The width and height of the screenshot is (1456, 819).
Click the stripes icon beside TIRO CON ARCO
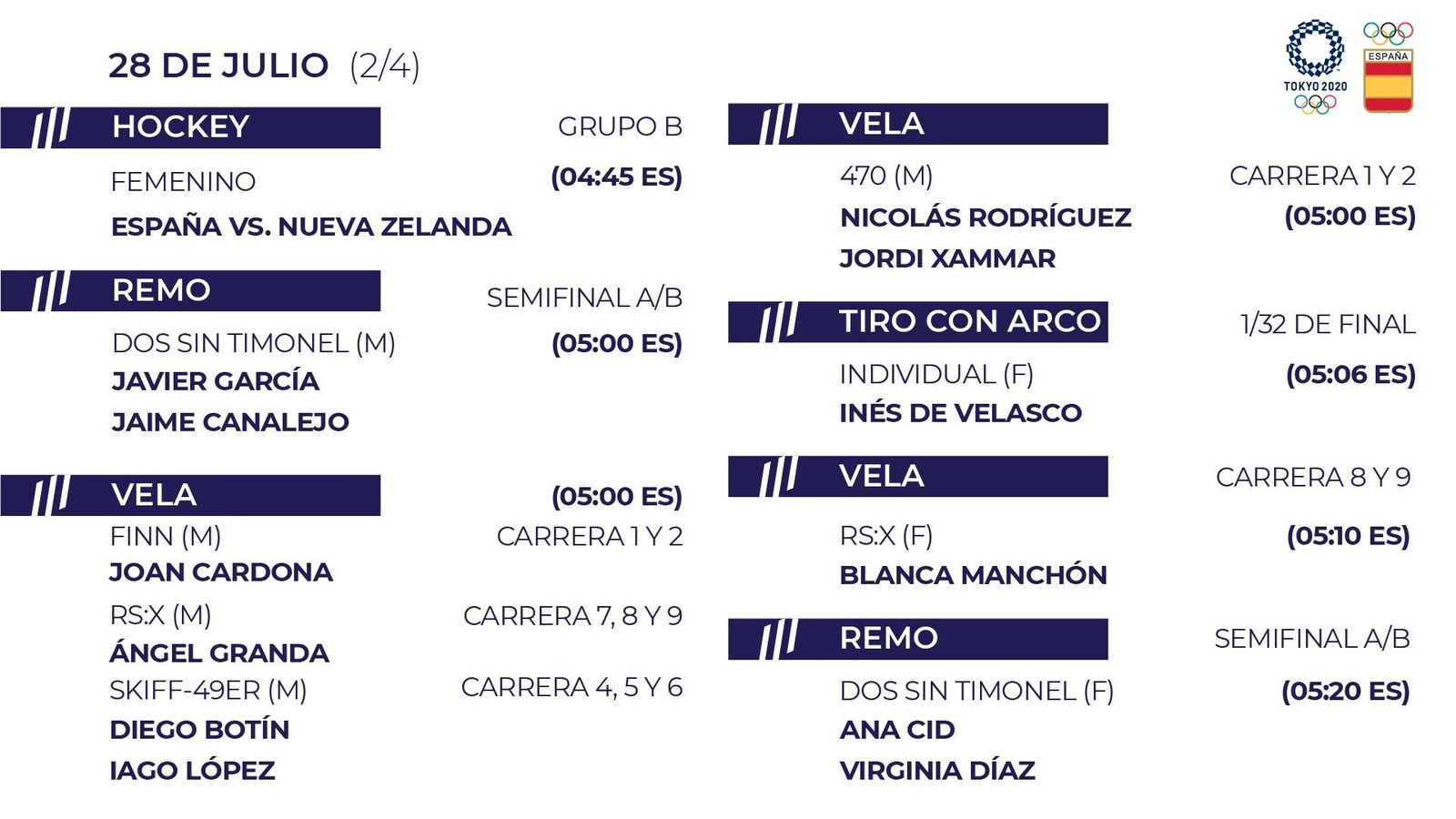tap(778, 322)
